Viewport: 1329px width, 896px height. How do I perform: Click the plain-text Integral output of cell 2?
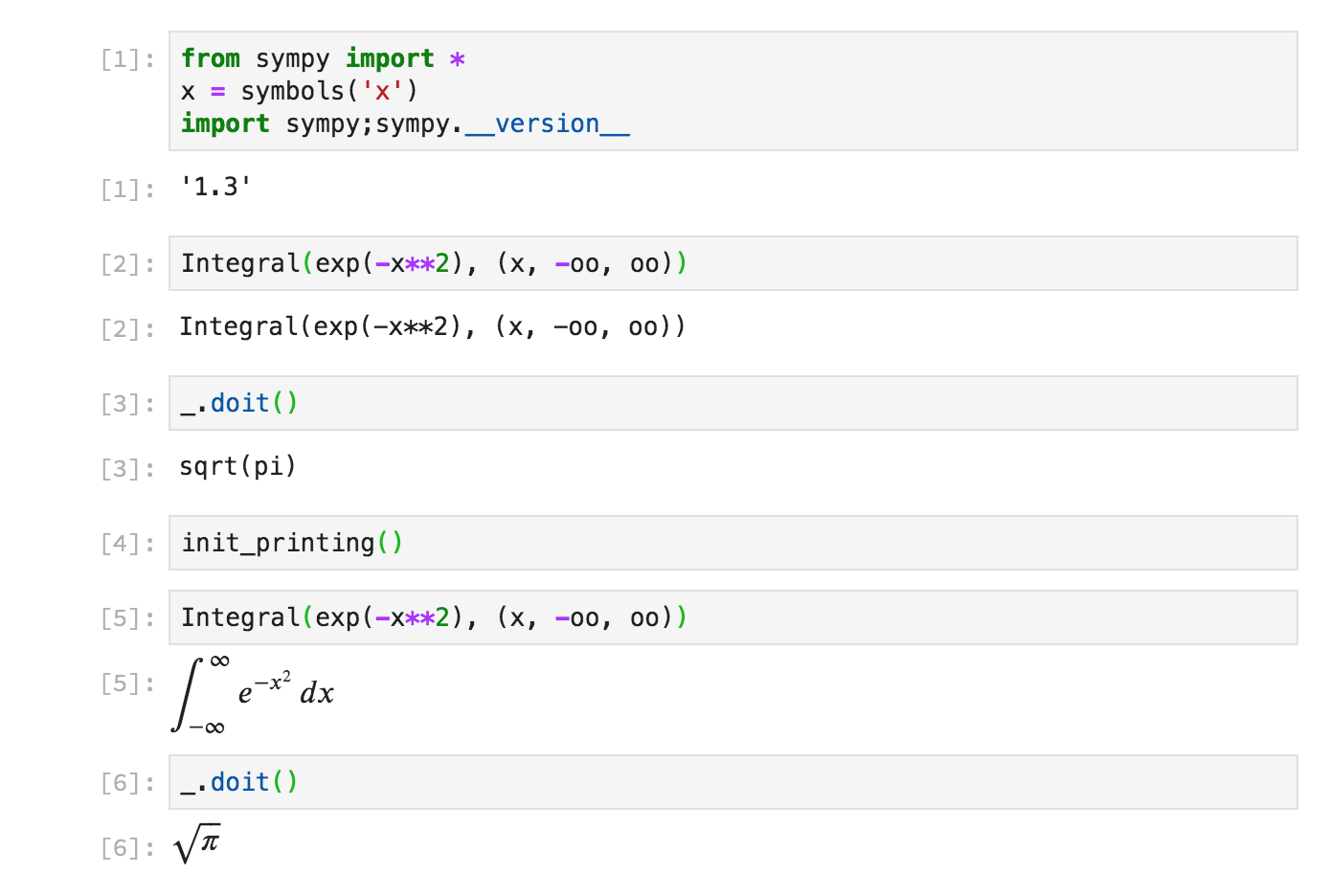tap(432, 327)
